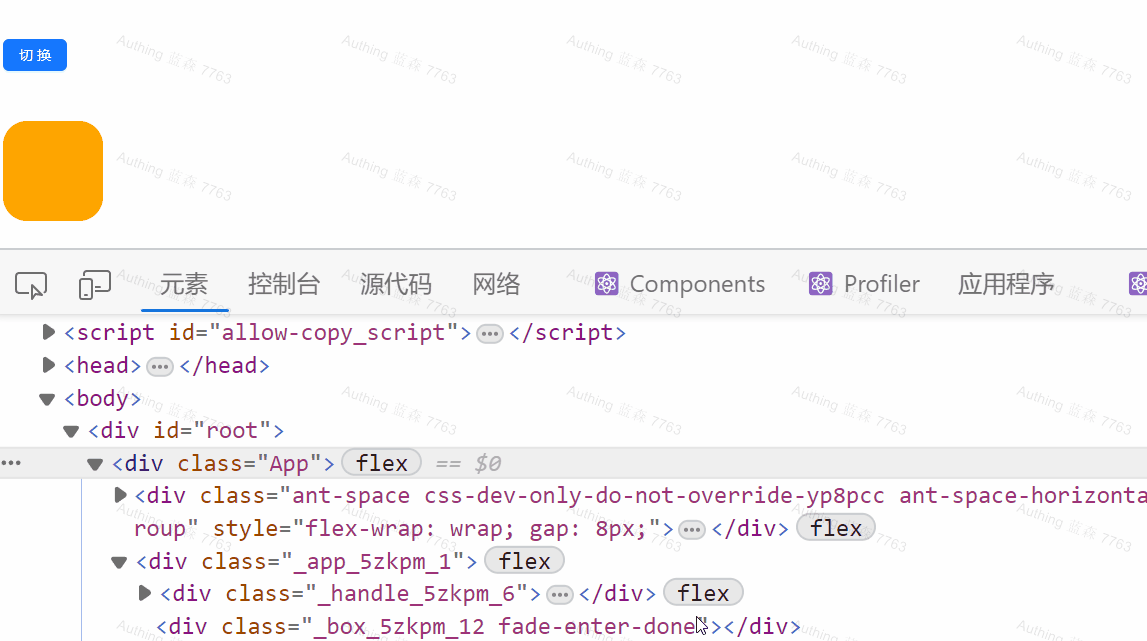Image resolution: width=1147 pixels, height=641 pixels.
Task: Expand the allow-copy_script script node
Action: pos(48,332)
